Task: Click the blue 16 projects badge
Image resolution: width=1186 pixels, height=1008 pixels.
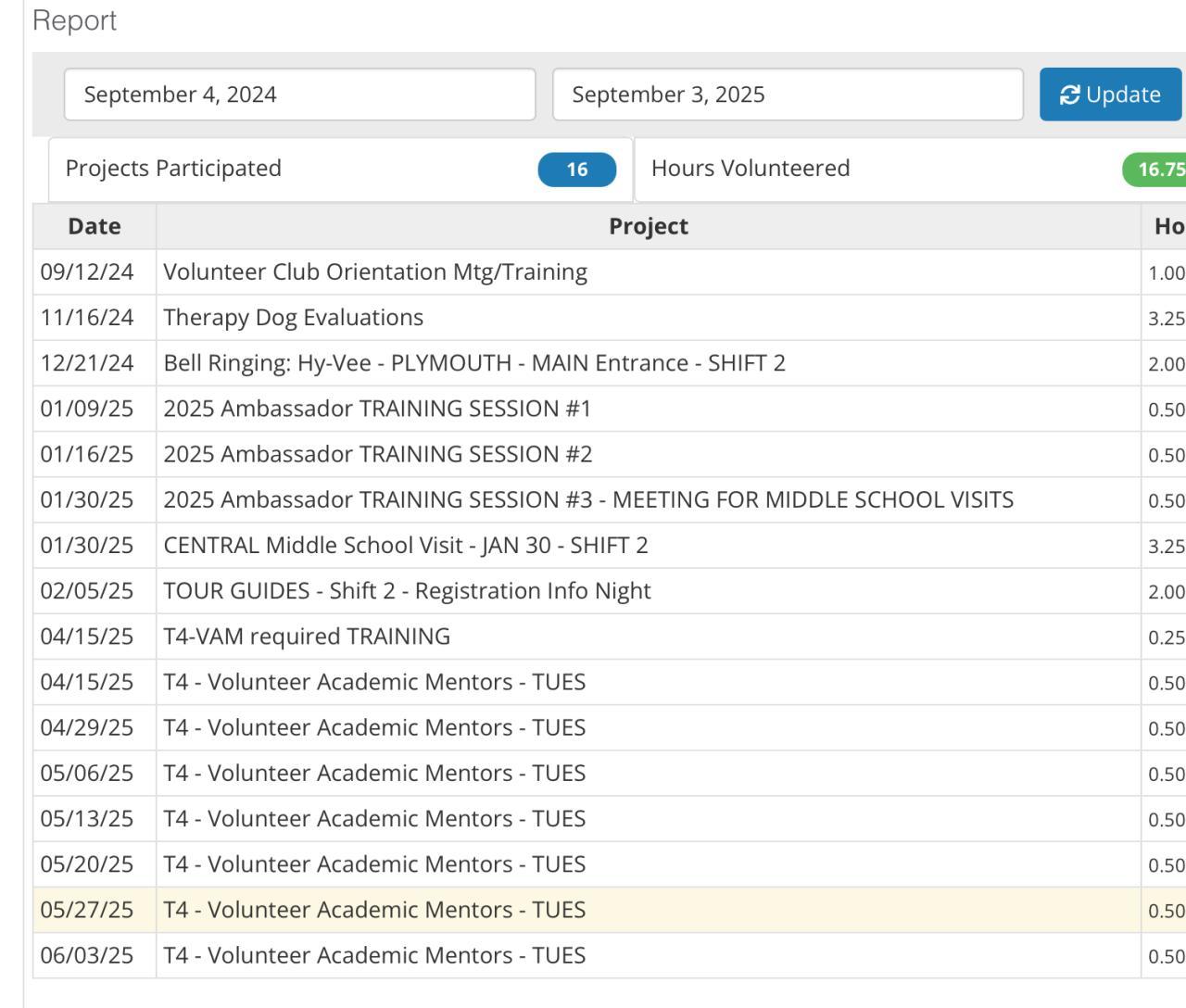Action: click(576, 170)
